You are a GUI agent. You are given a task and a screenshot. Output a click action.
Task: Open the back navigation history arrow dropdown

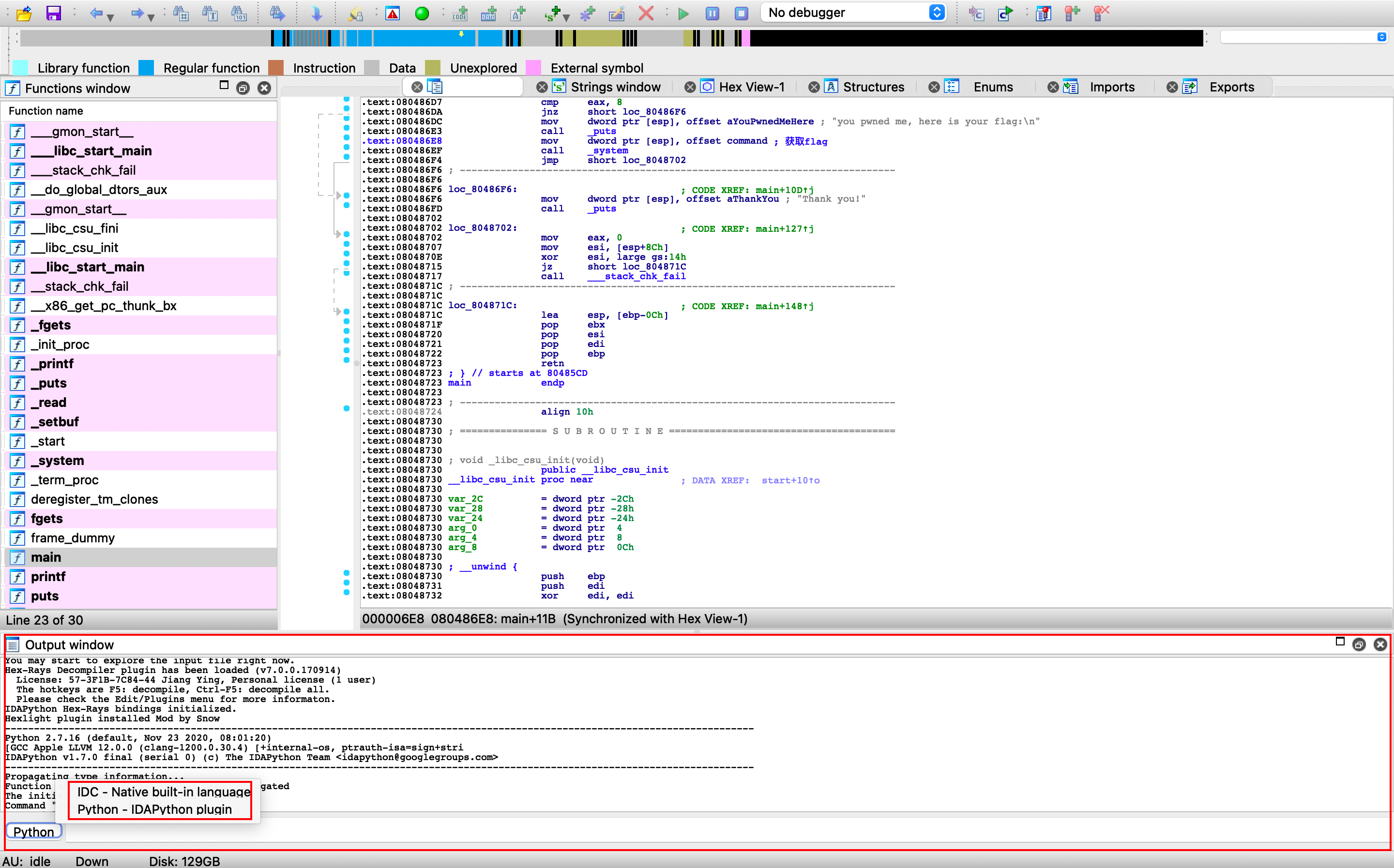click(111, 17)
